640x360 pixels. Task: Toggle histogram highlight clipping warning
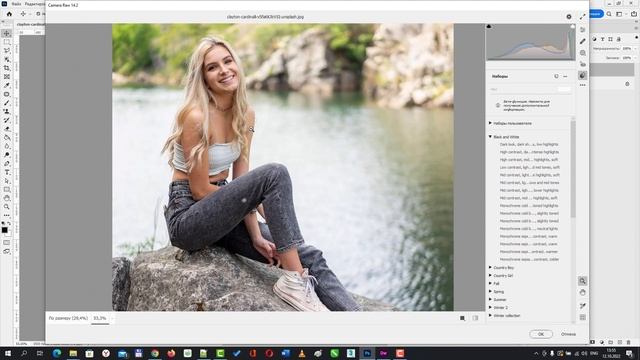pyautogui.click(x=572, y=27)
